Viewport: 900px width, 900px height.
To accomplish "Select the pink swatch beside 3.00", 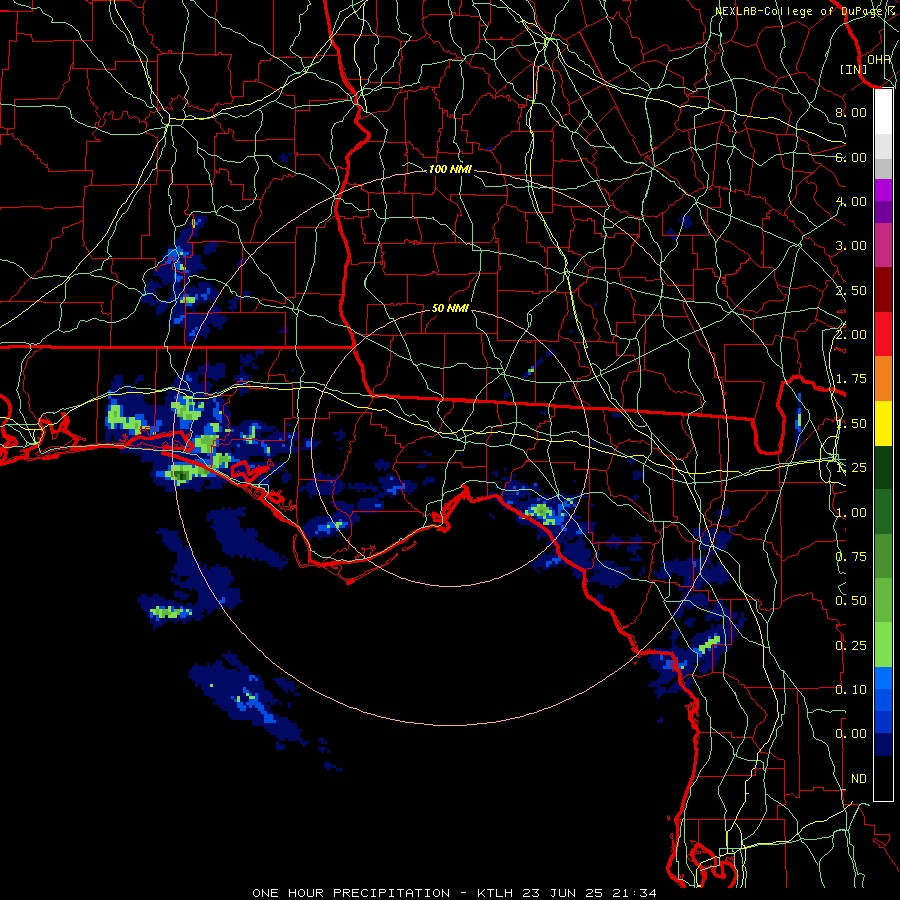I will tap(883, 245).
